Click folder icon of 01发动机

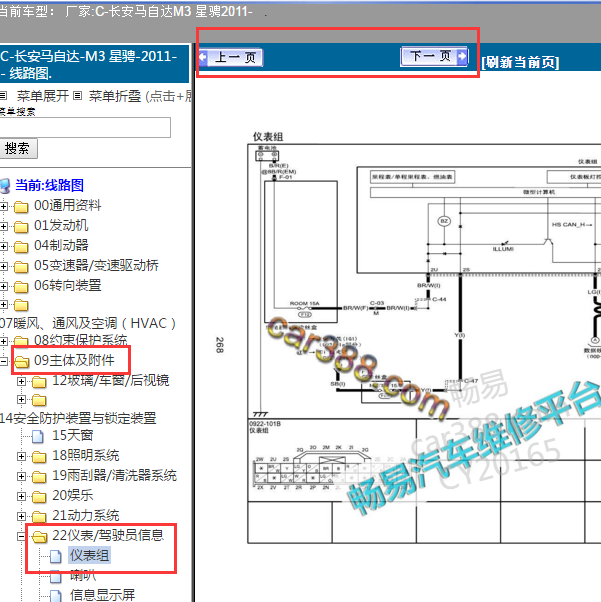click(21, 227)
